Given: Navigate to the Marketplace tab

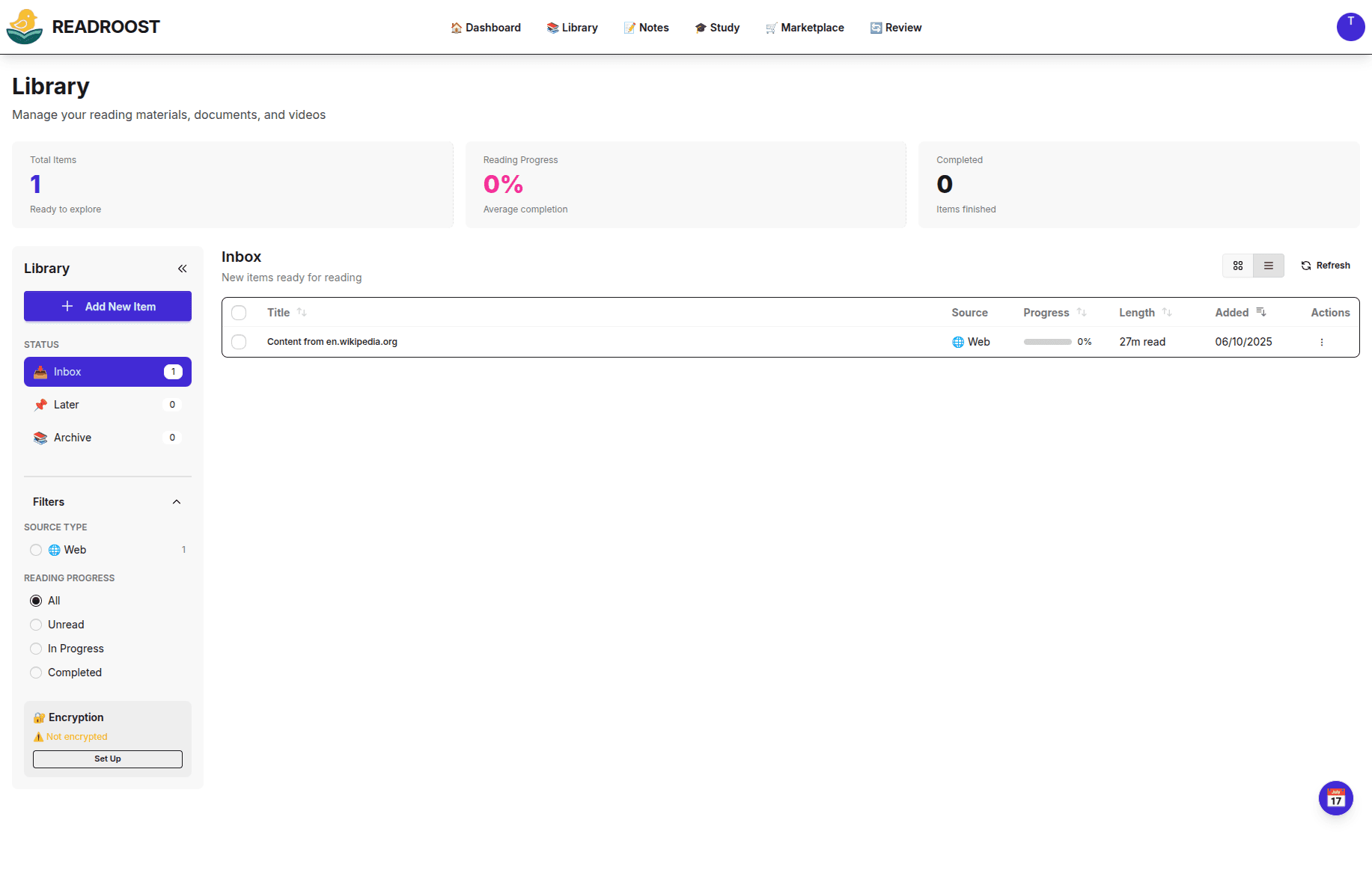Looking at the screenshot, I should coord(805,27).
